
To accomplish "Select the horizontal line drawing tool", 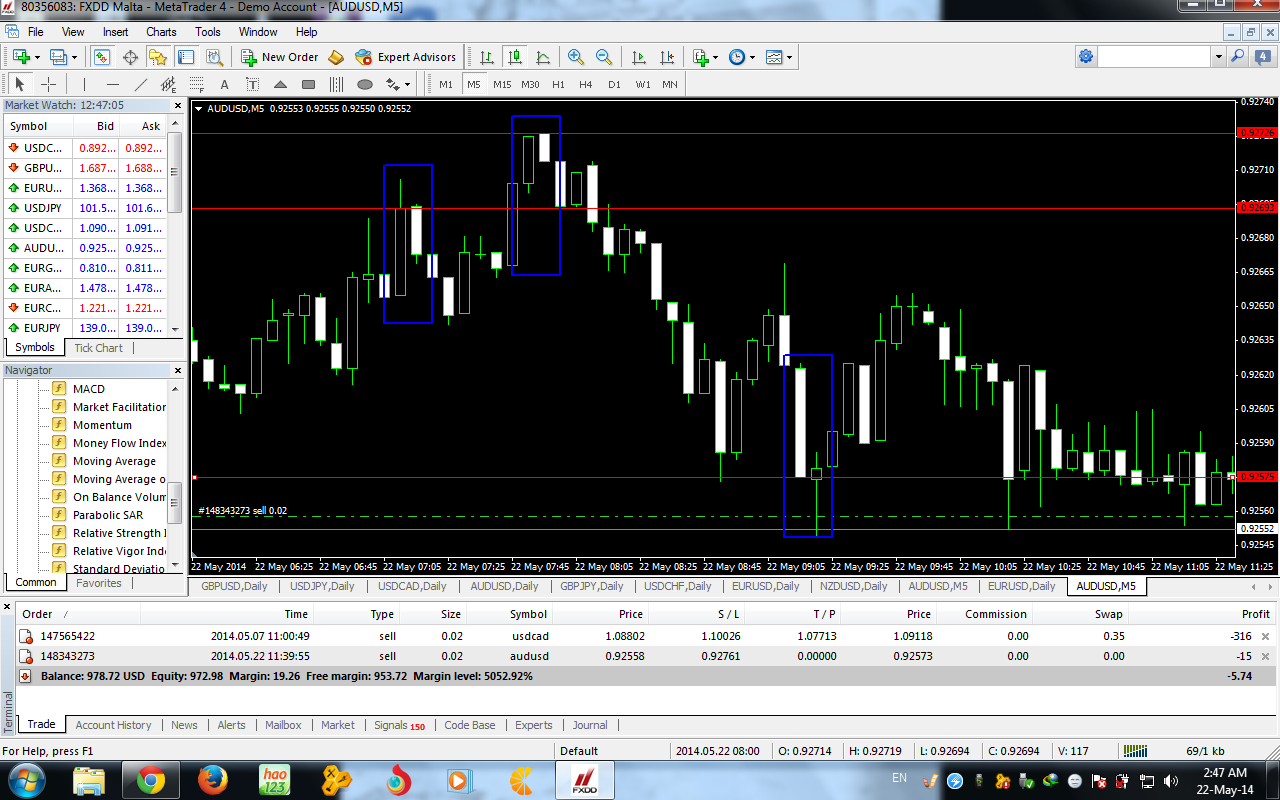I will [113, 84].
